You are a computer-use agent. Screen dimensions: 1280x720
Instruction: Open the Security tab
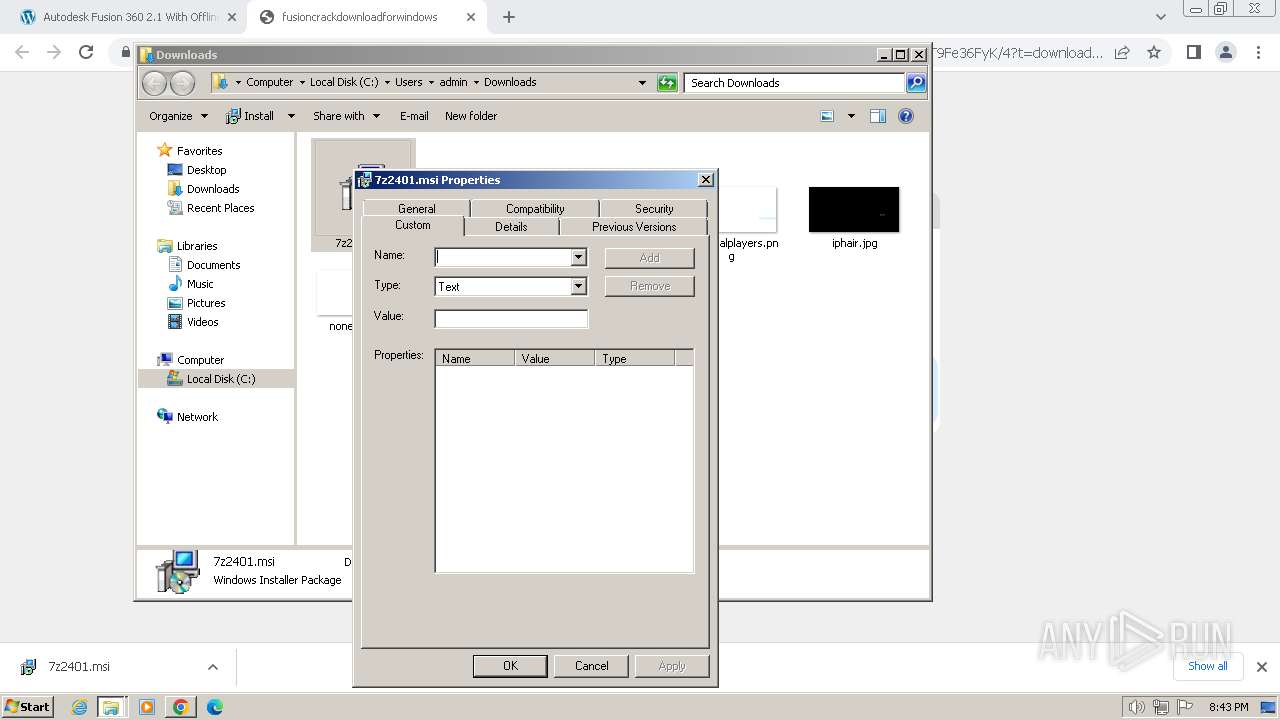654,208
